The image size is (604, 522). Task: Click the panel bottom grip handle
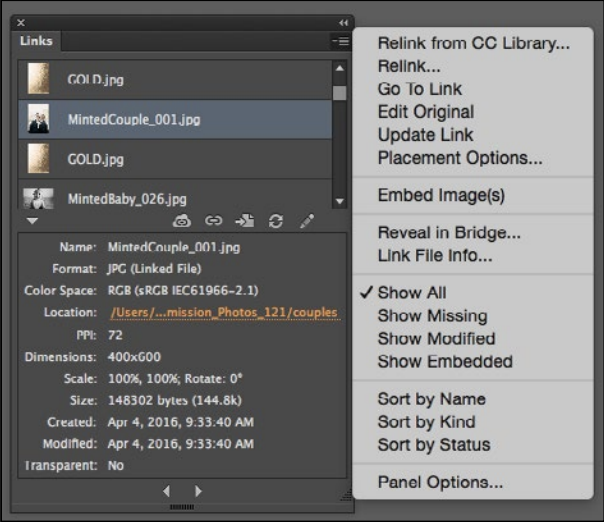pos(182,507)
